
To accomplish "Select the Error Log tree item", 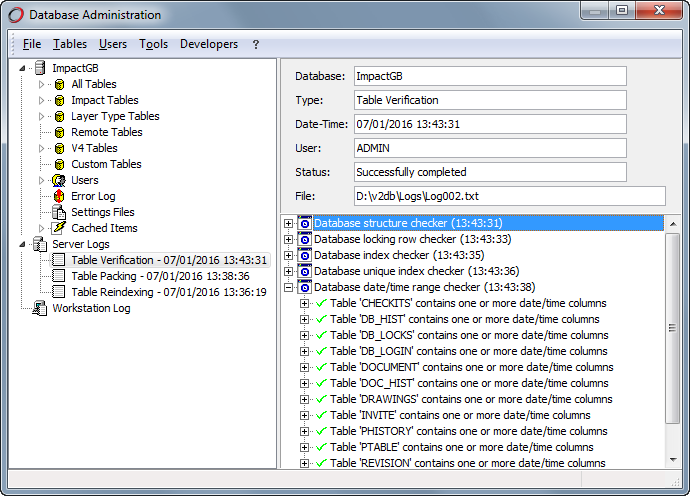I will click(93, 196).
